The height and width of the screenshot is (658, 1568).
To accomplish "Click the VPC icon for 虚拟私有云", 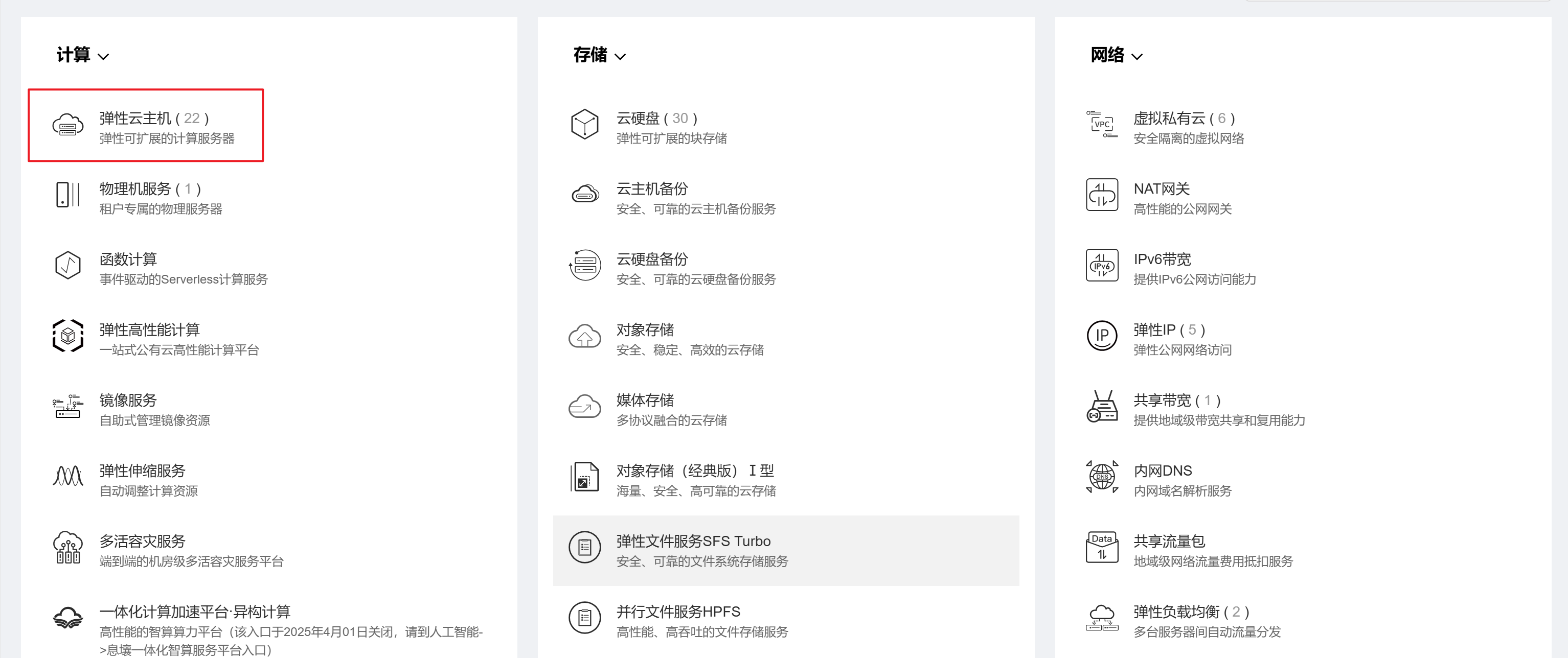I will tap(1102, 124).
